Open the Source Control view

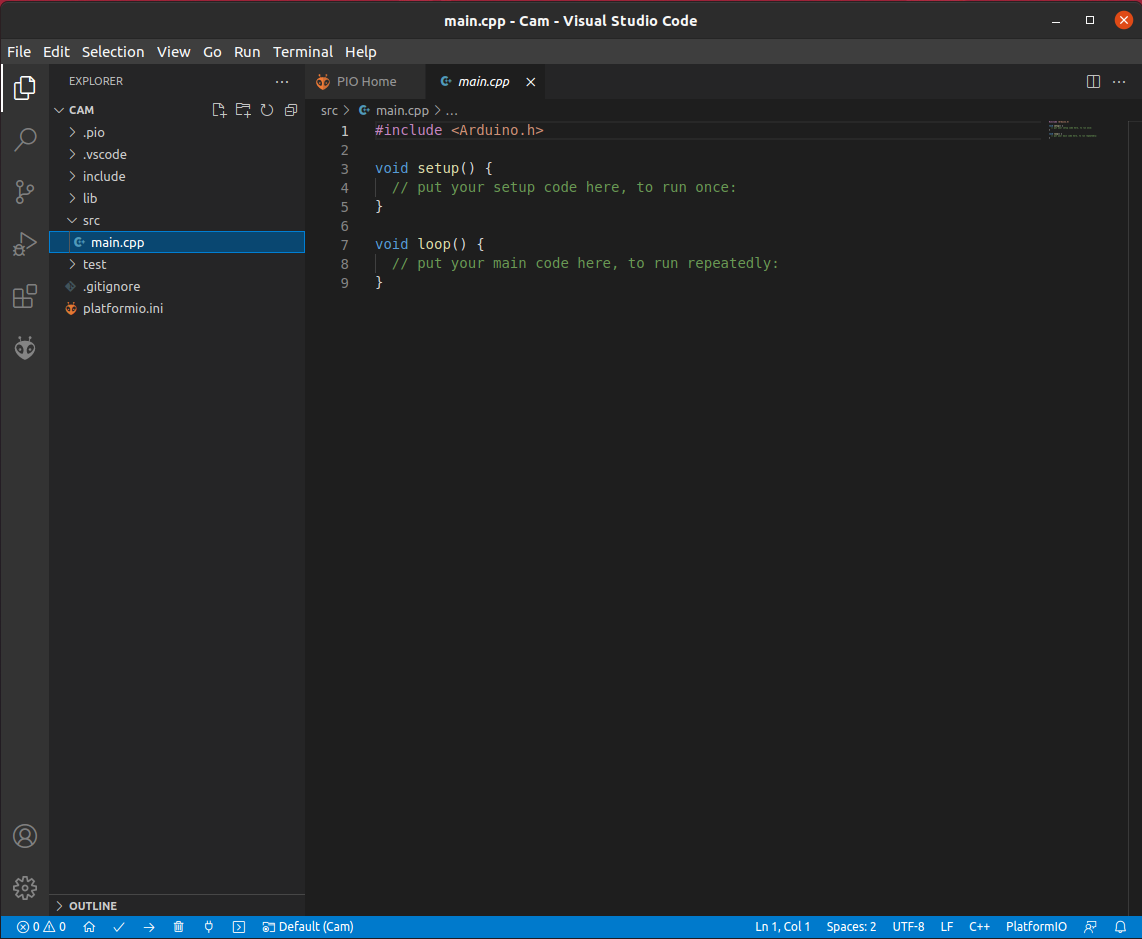[x=25, y=192]
